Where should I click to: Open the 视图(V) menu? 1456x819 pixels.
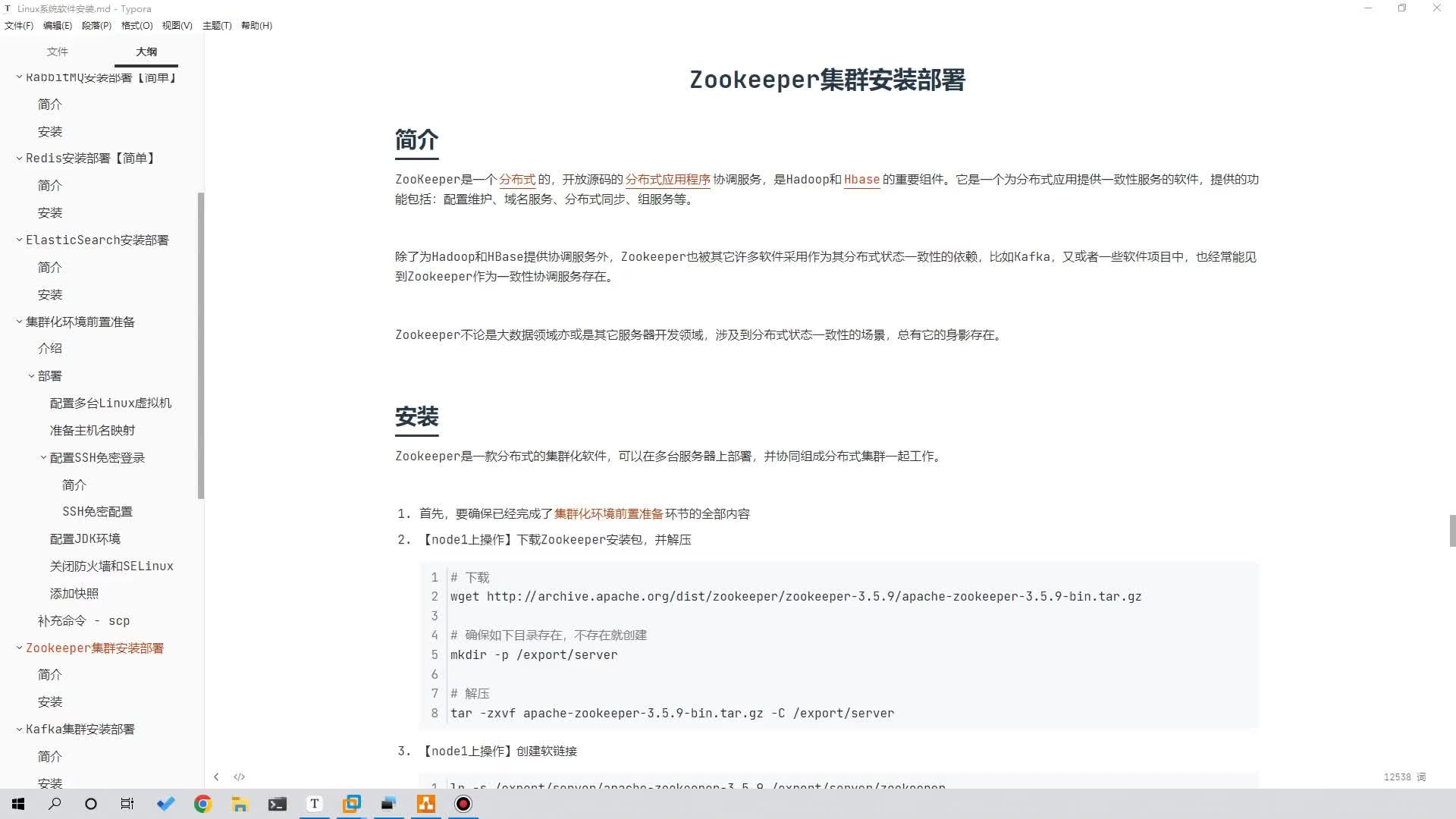[177, 25]
